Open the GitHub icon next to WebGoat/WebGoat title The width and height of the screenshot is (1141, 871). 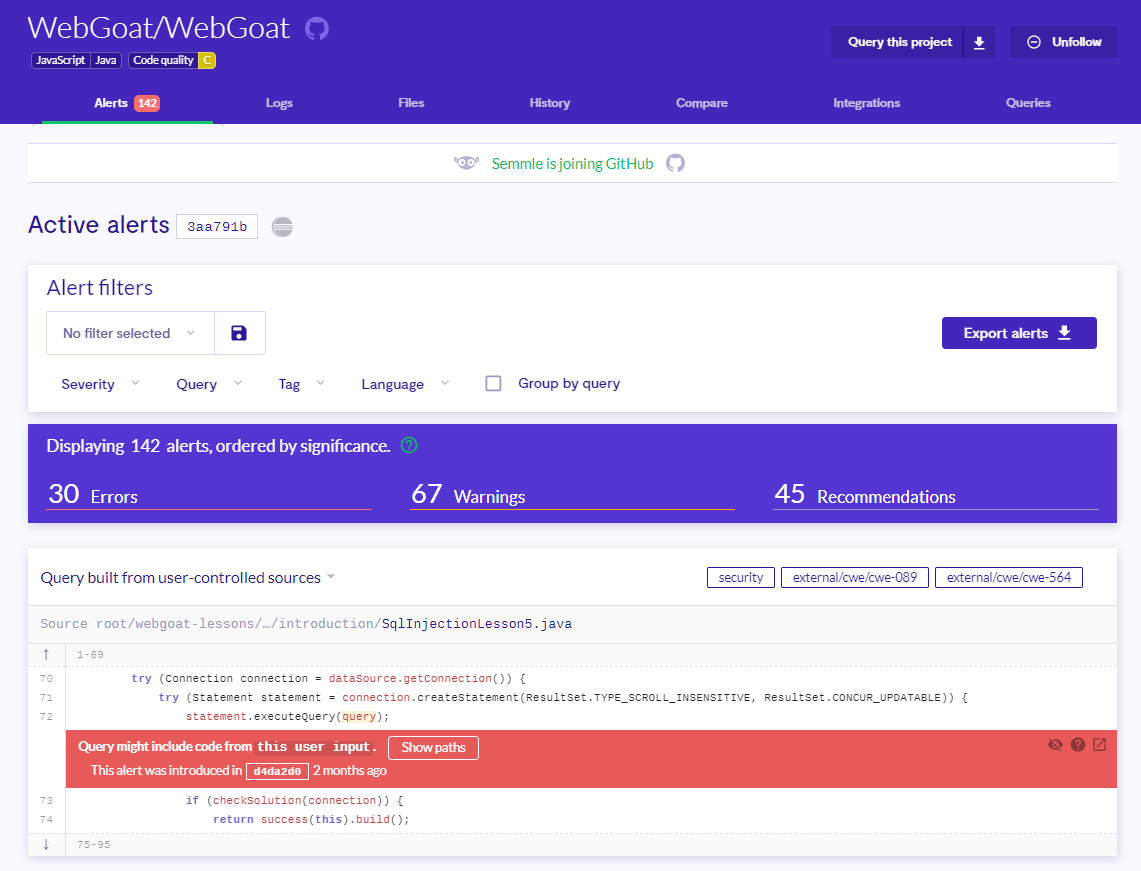317,28
